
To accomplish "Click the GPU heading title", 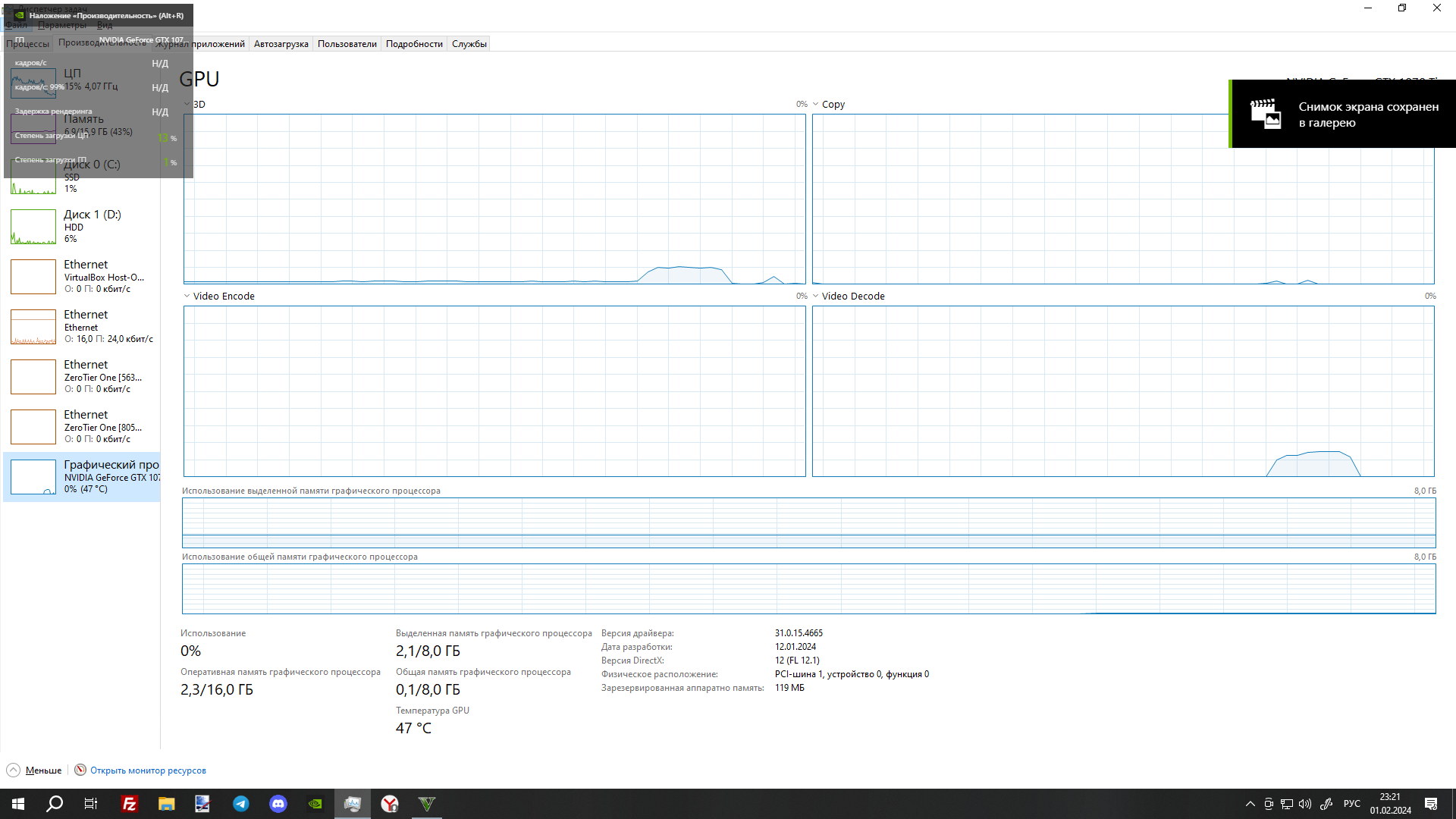I will 199,79.
